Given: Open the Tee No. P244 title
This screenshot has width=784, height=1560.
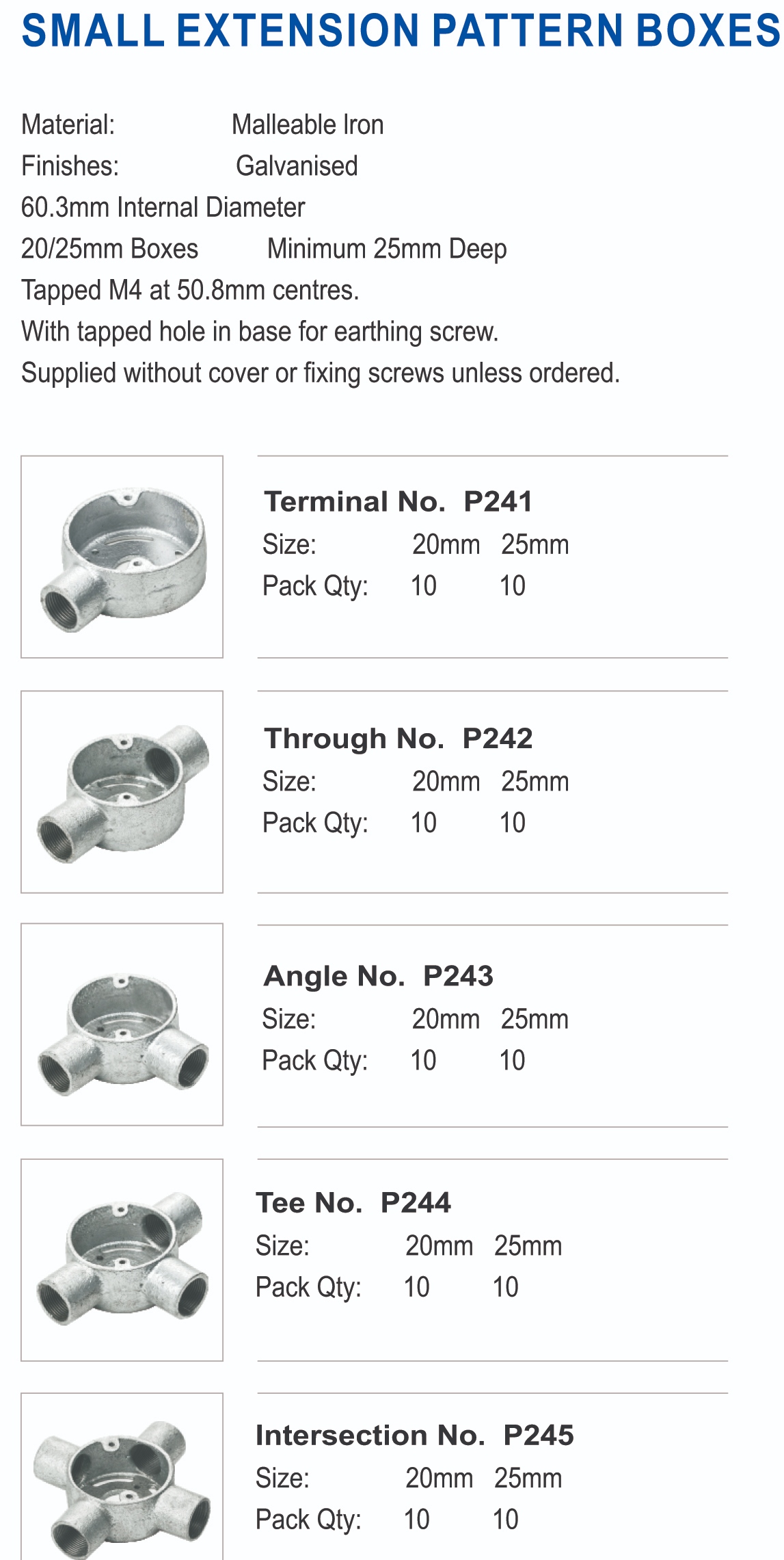Looking at the screenshot, I should [x=353, y=1202].
